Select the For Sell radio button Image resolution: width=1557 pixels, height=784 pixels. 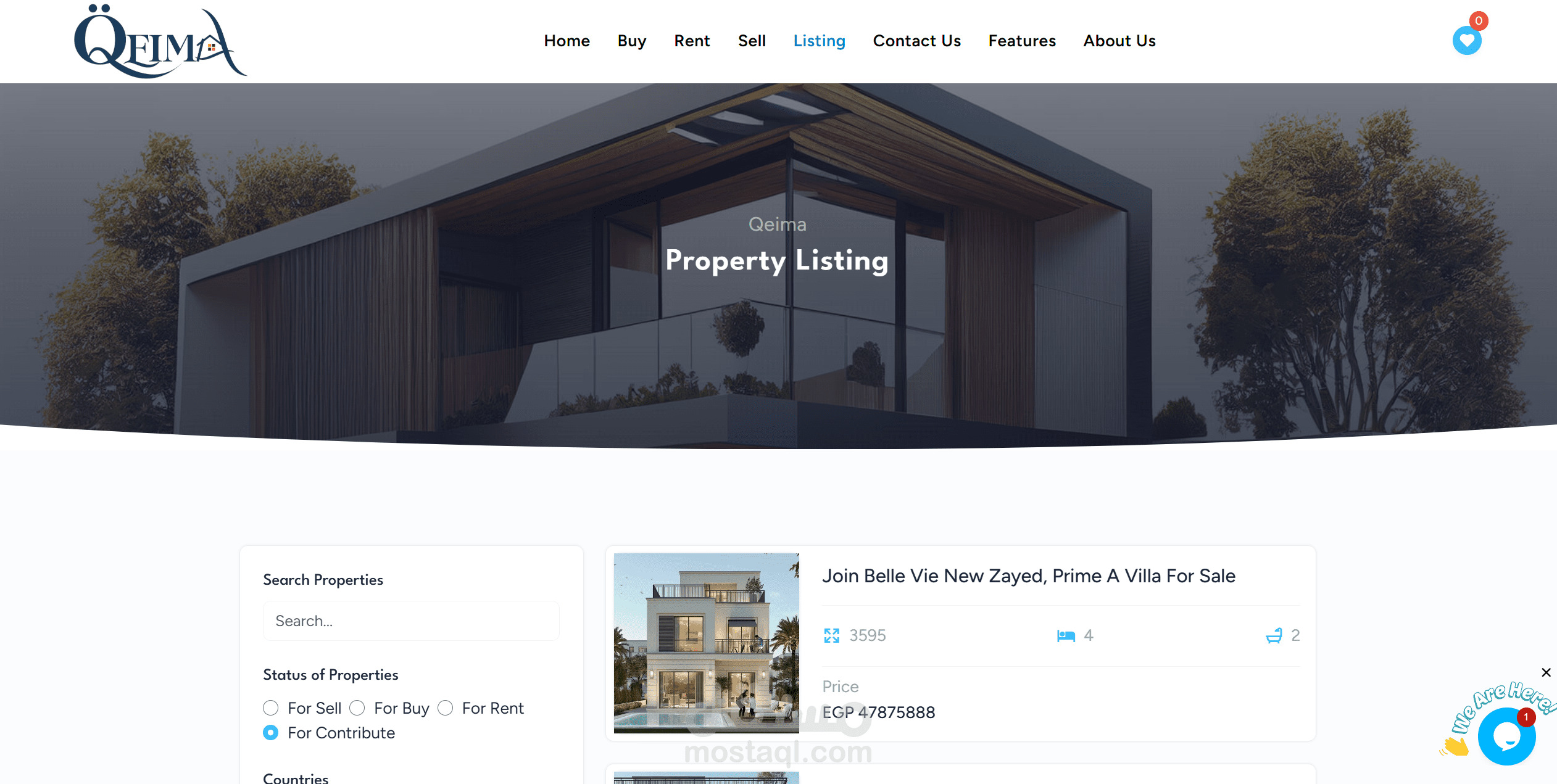[x=270, y=708]
